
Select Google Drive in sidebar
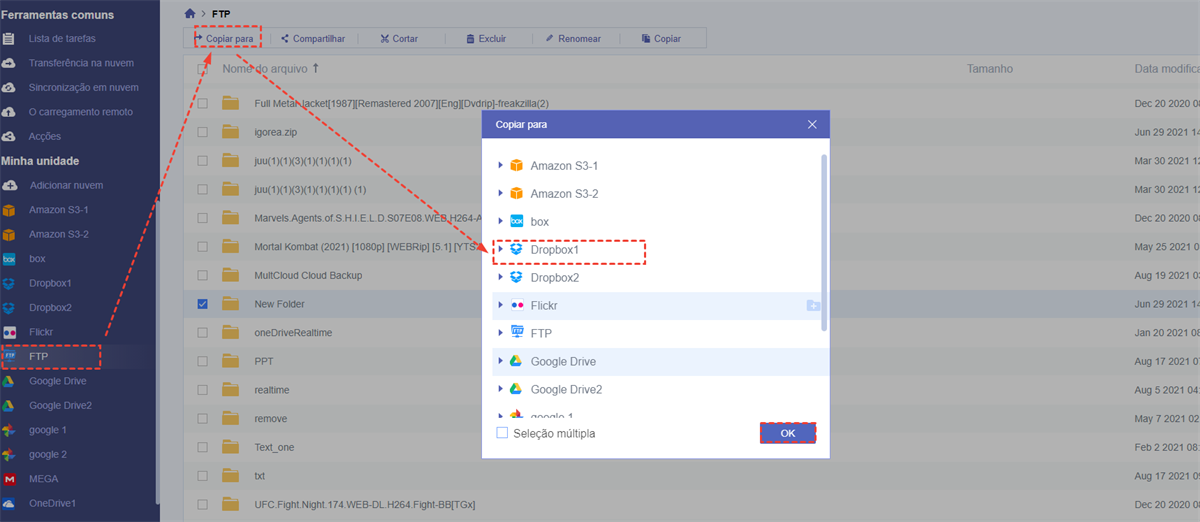(x=58, y=380)
